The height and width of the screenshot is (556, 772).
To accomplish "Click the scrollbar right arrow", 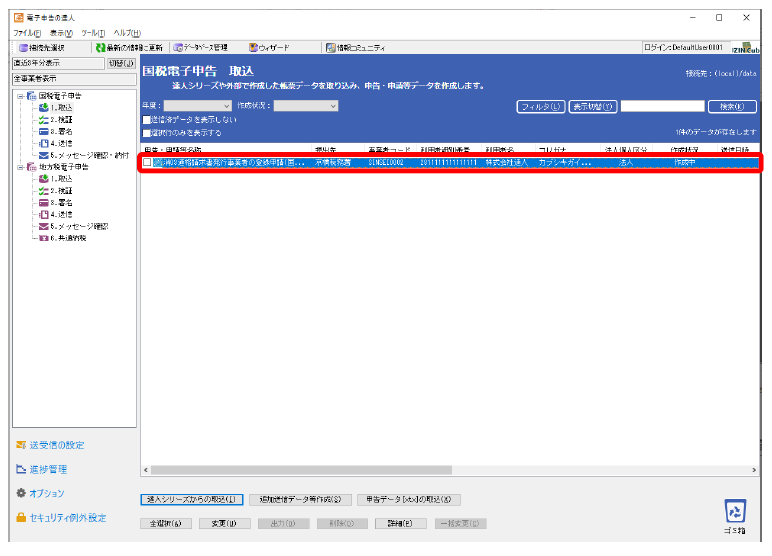I will (754, 470).
